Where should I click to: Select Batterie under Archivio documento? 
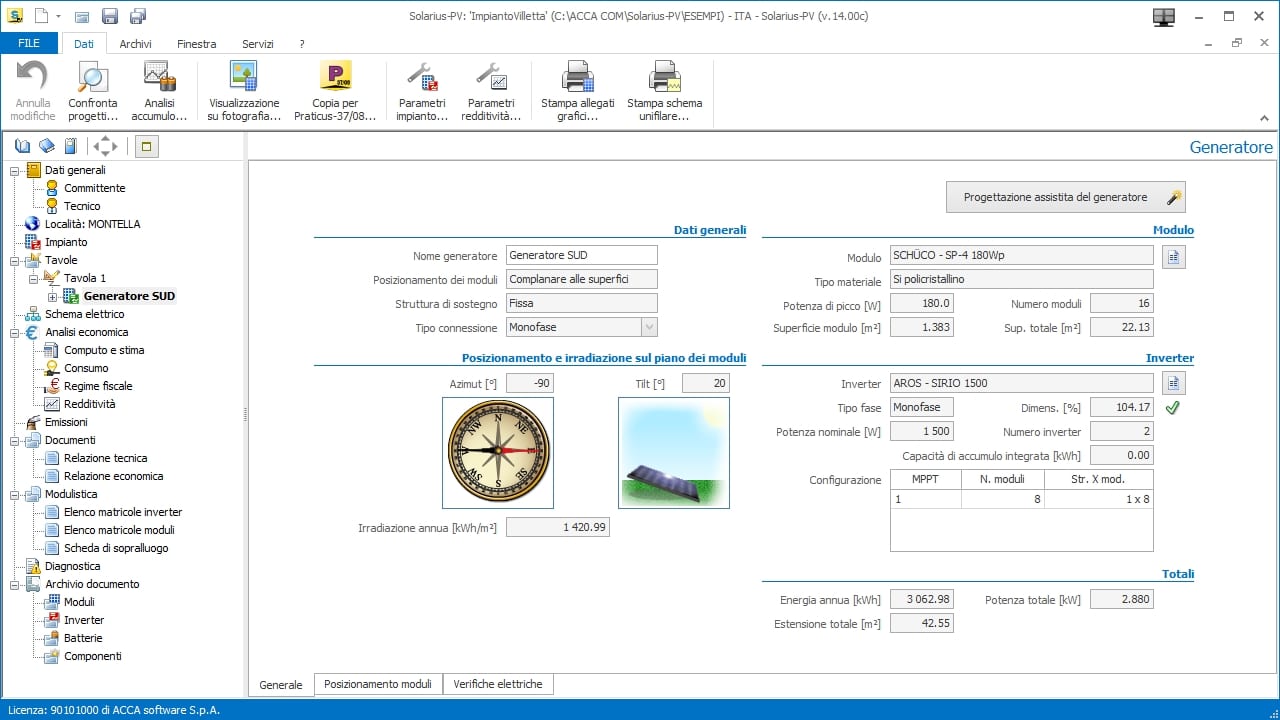click(83, 638)
